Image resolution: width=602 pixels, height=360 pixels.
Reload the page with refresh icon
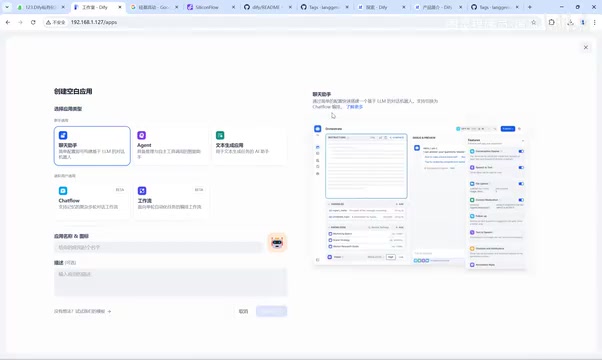click(x=33, y=22)
